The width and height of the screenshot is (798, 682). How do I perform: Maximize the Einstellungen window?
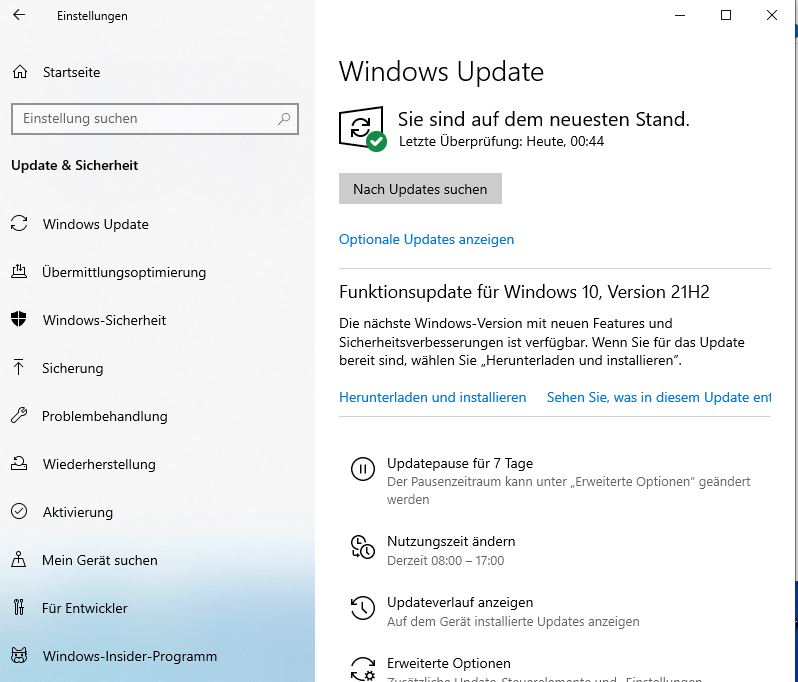tap(726, 15)
